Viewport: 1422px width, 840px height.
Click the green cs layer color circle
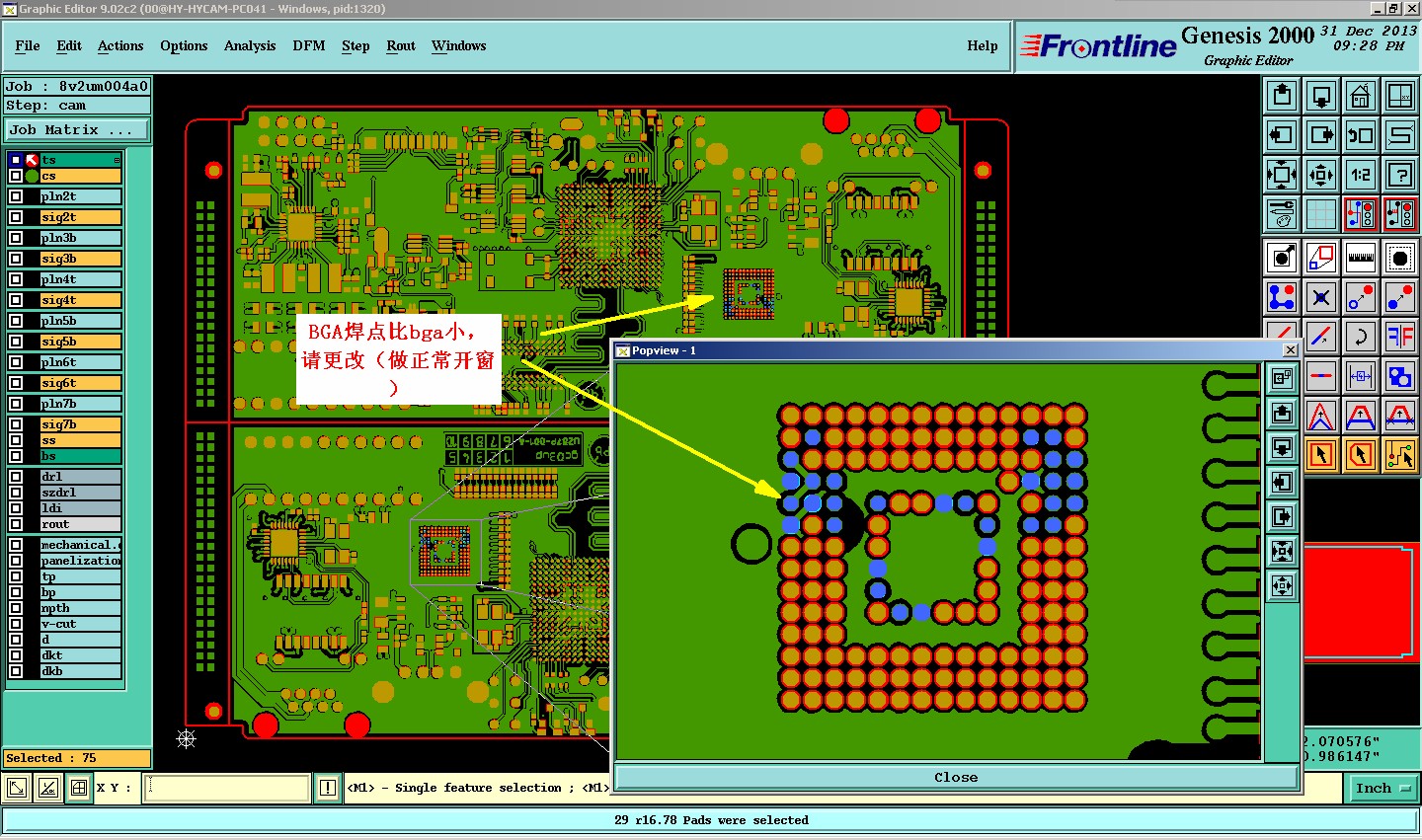32,176
